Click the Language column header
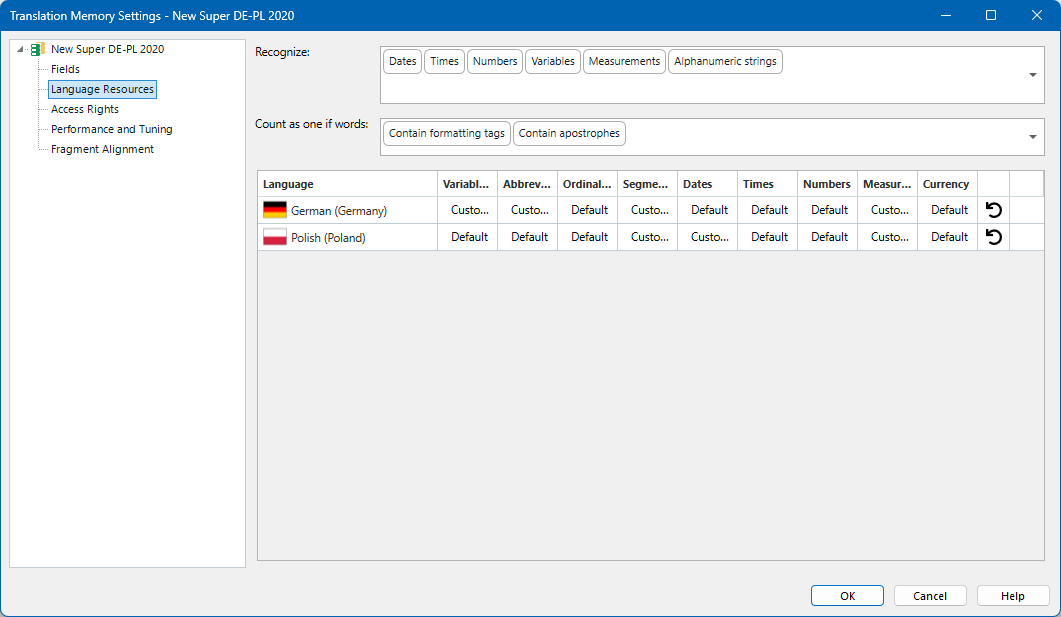 pyautogui.click(x=347, y=184)
